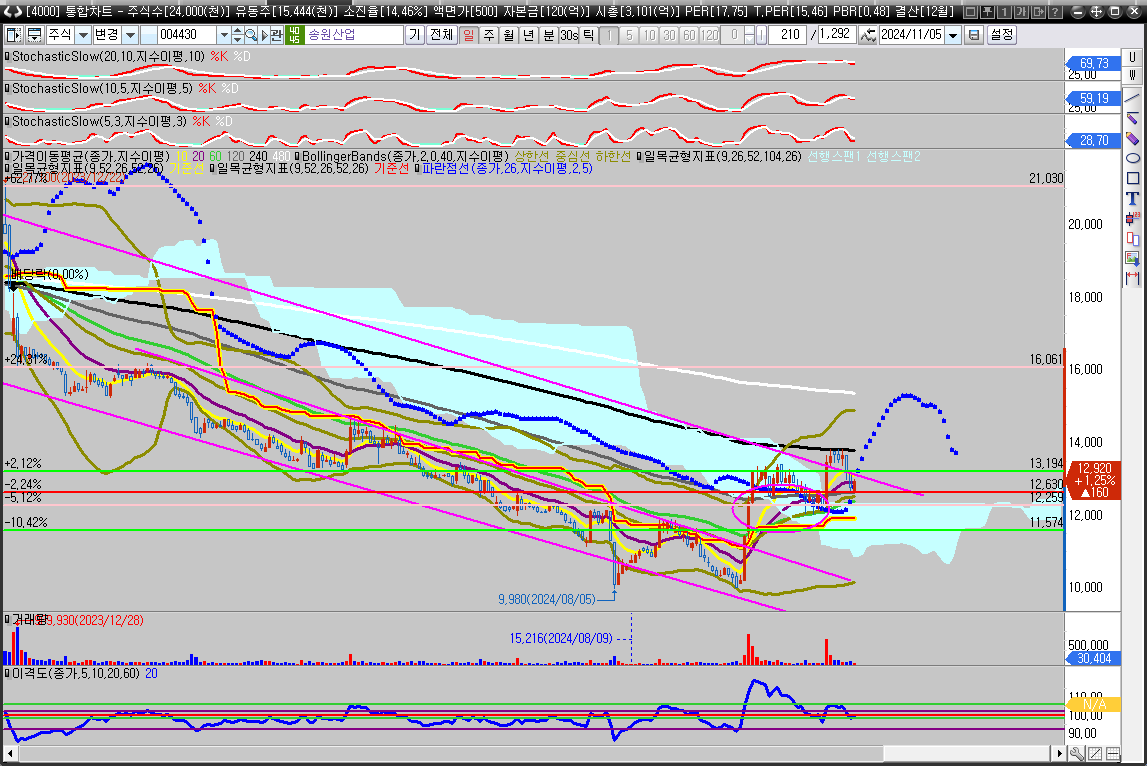This screenshot has height=766, width=1147.
Task: Click the bottom-right list layout icon
Action: (1113, 753)
